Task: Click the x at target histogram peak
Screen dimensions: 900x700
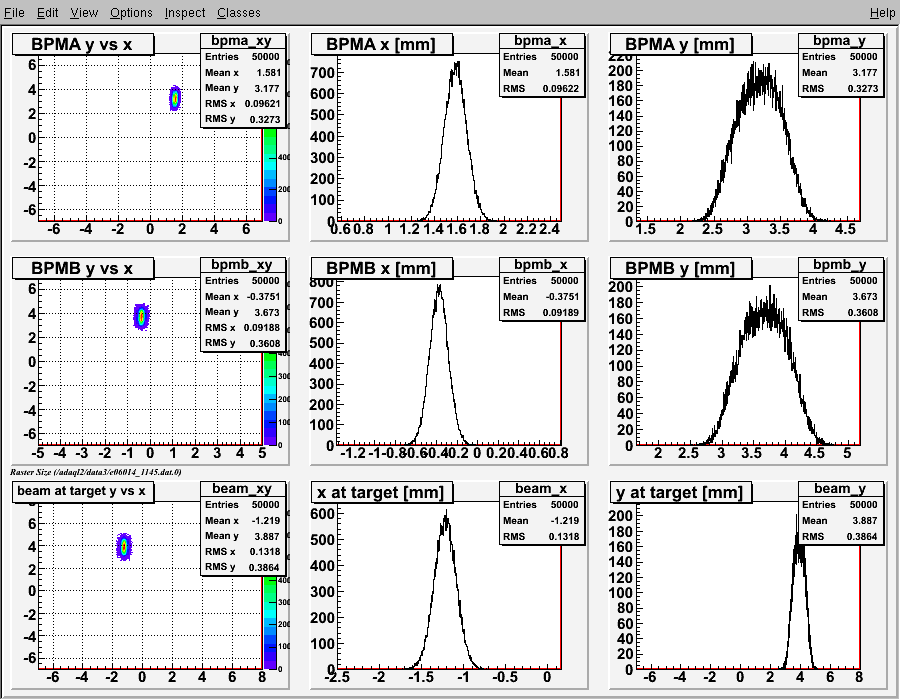Action: 446,516
